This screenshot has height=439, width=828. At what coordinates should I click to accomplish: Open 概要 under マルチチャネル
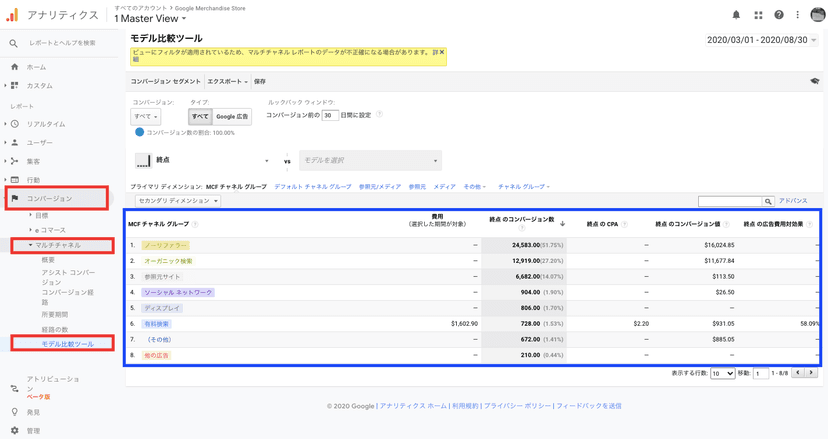(48, 260)
